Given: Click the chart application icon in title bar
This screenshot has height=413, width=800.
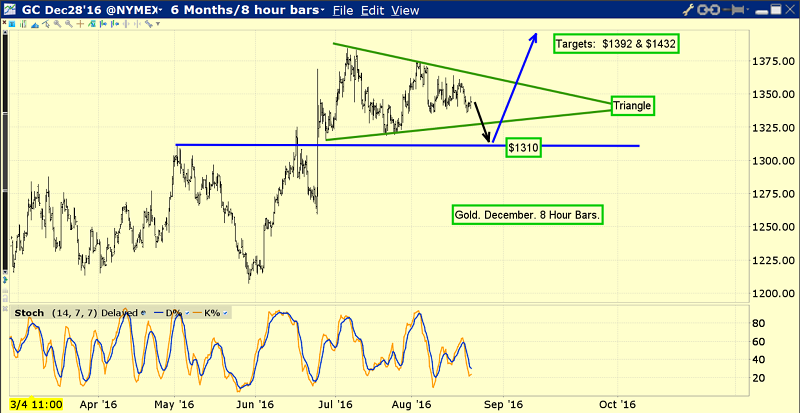Looking at the screenshot, I should [10, 9].
